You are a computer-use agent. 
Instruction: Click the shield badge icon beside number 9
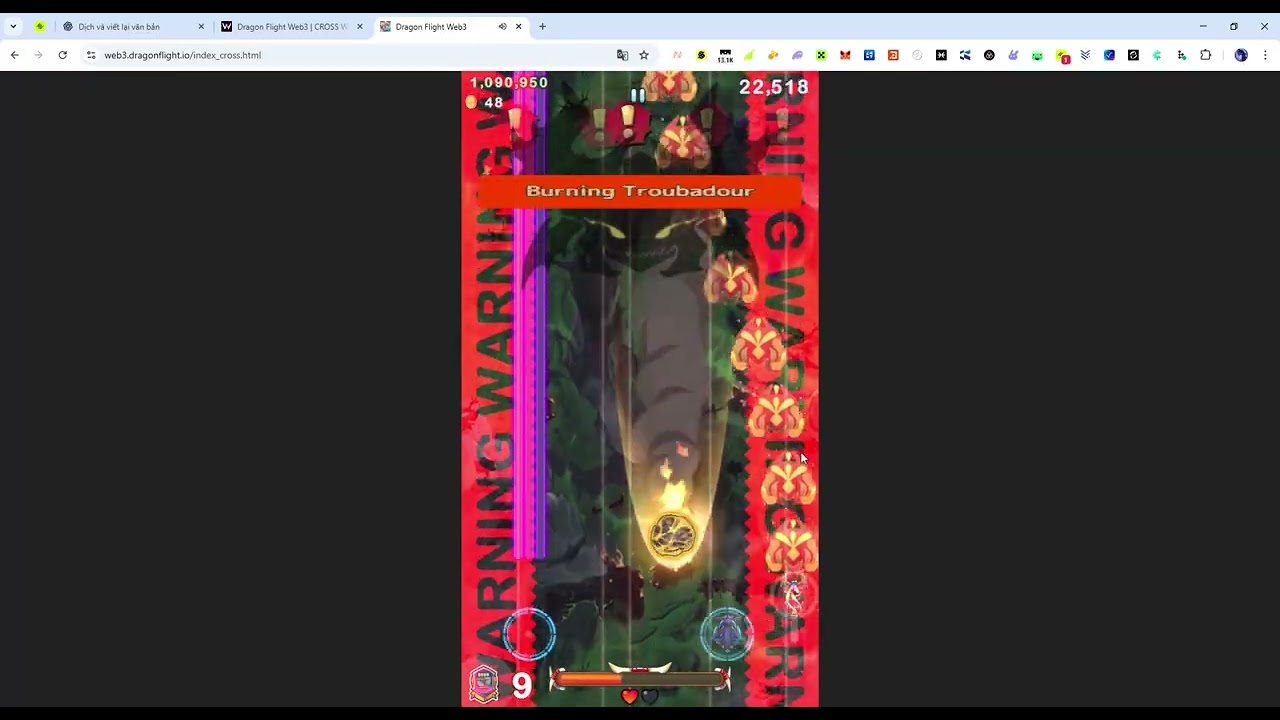pos(484,685)
